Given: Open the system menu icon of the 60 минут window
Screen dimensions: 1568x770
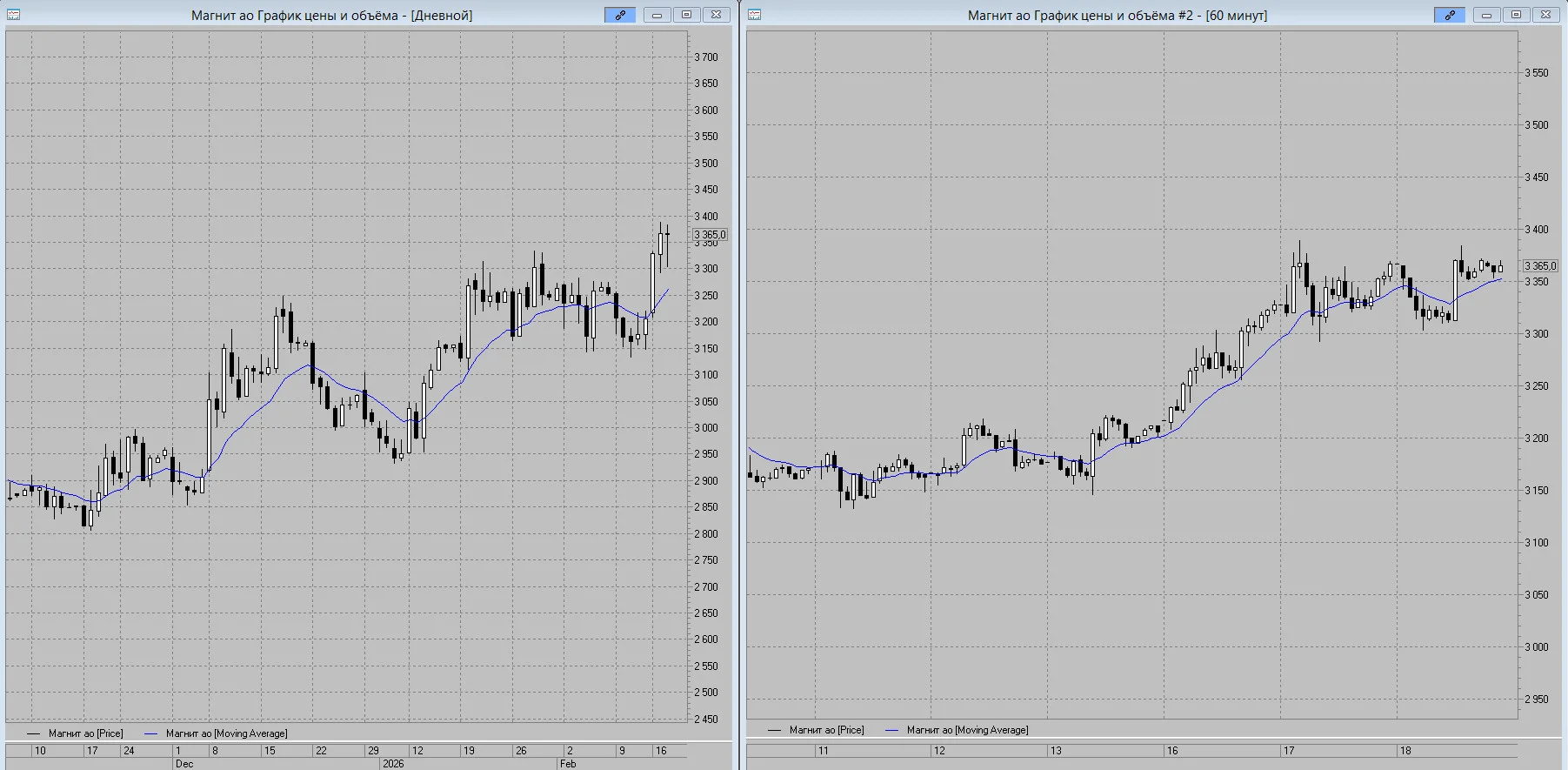Looking at the screenshot, I should pos(754,15).
